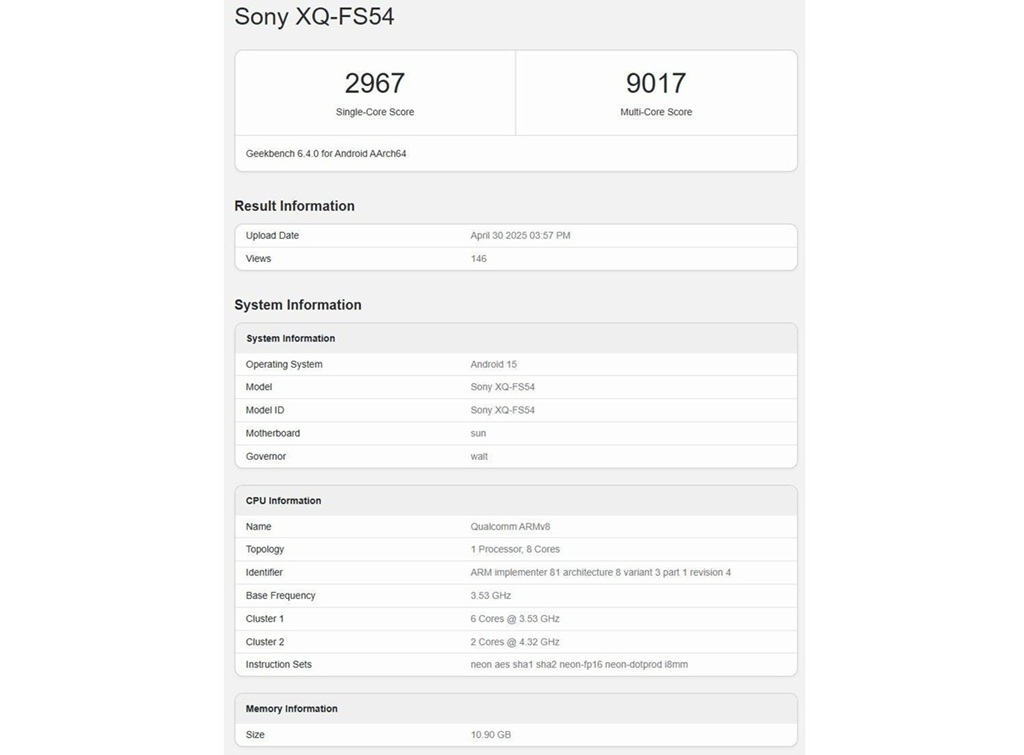Click the Base Frequency label
The image size is (1024, 755).
[280, 596]
